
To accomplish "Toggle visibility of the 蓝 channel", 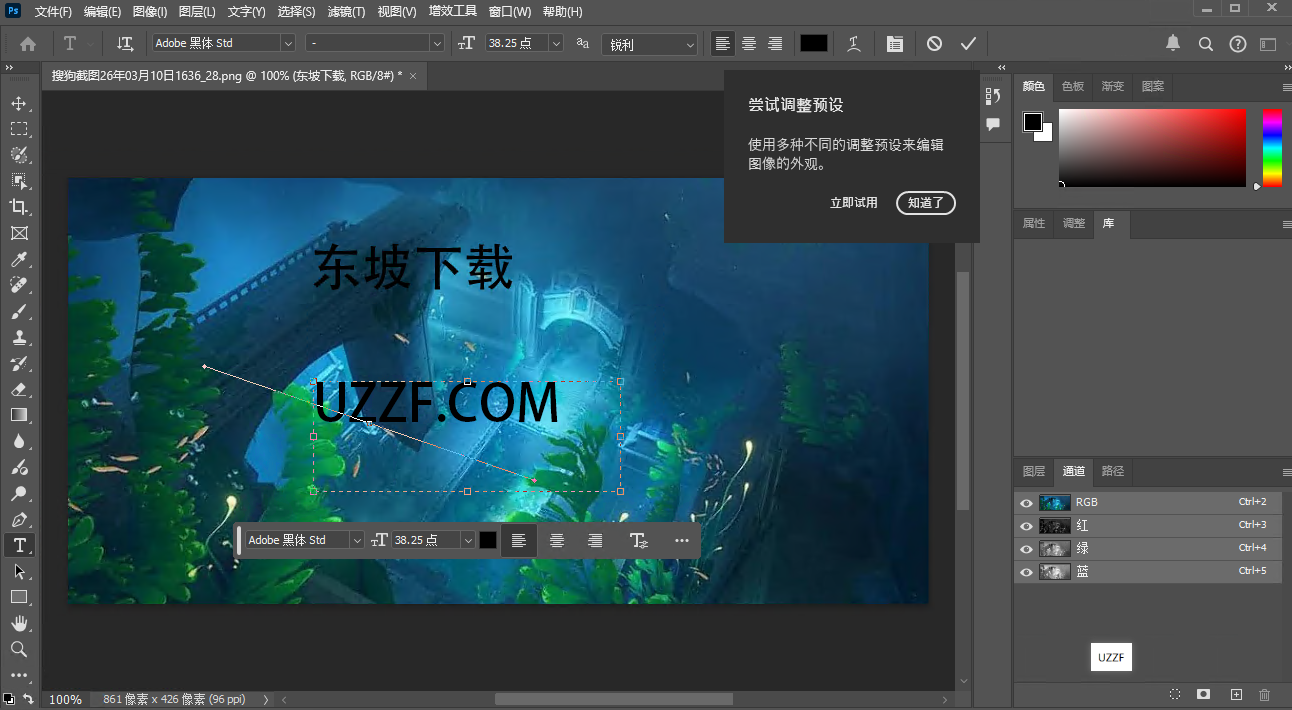I will (x=1026, y=571).
